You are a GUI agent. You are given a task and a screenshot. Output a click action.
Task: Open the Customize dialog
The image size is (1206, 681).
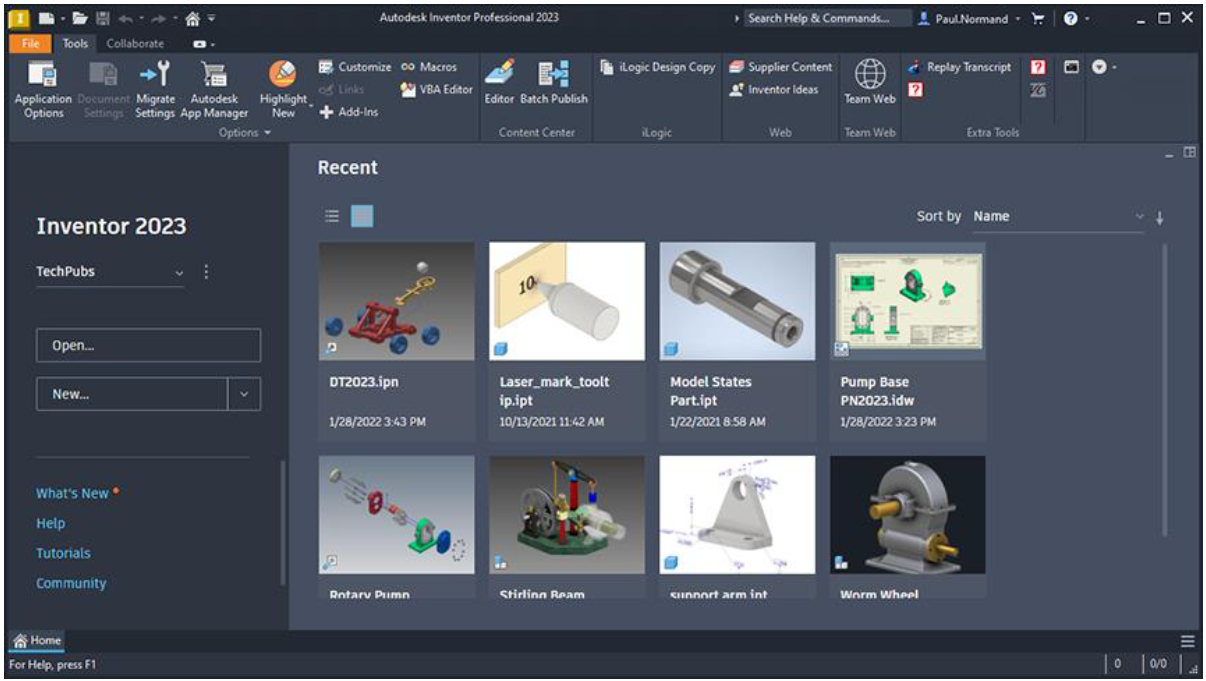coord(355,67)
